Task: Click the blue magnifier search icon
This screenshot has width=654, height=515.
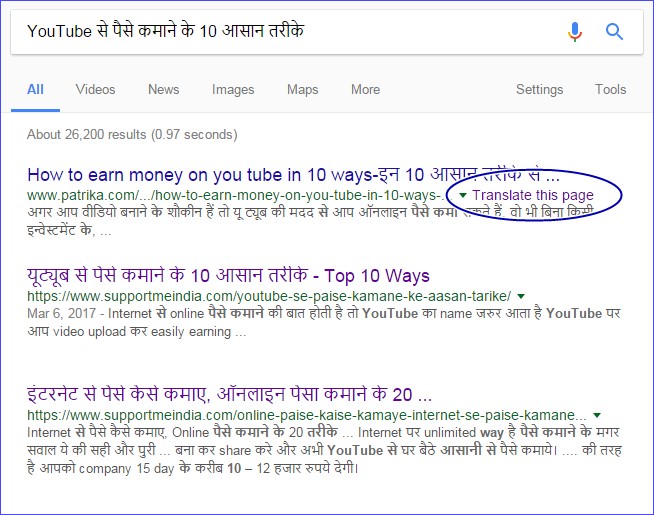Action: (614, 32)
